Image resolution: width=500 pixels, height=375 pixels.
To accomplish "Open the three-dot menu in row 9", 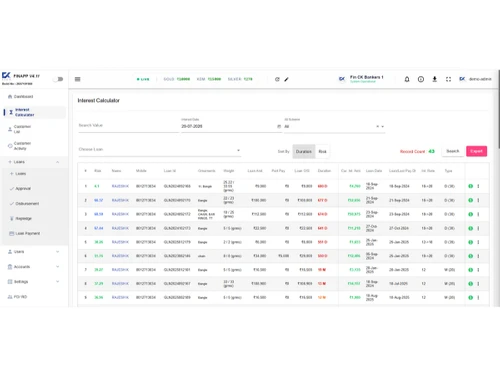I will 478,297.
